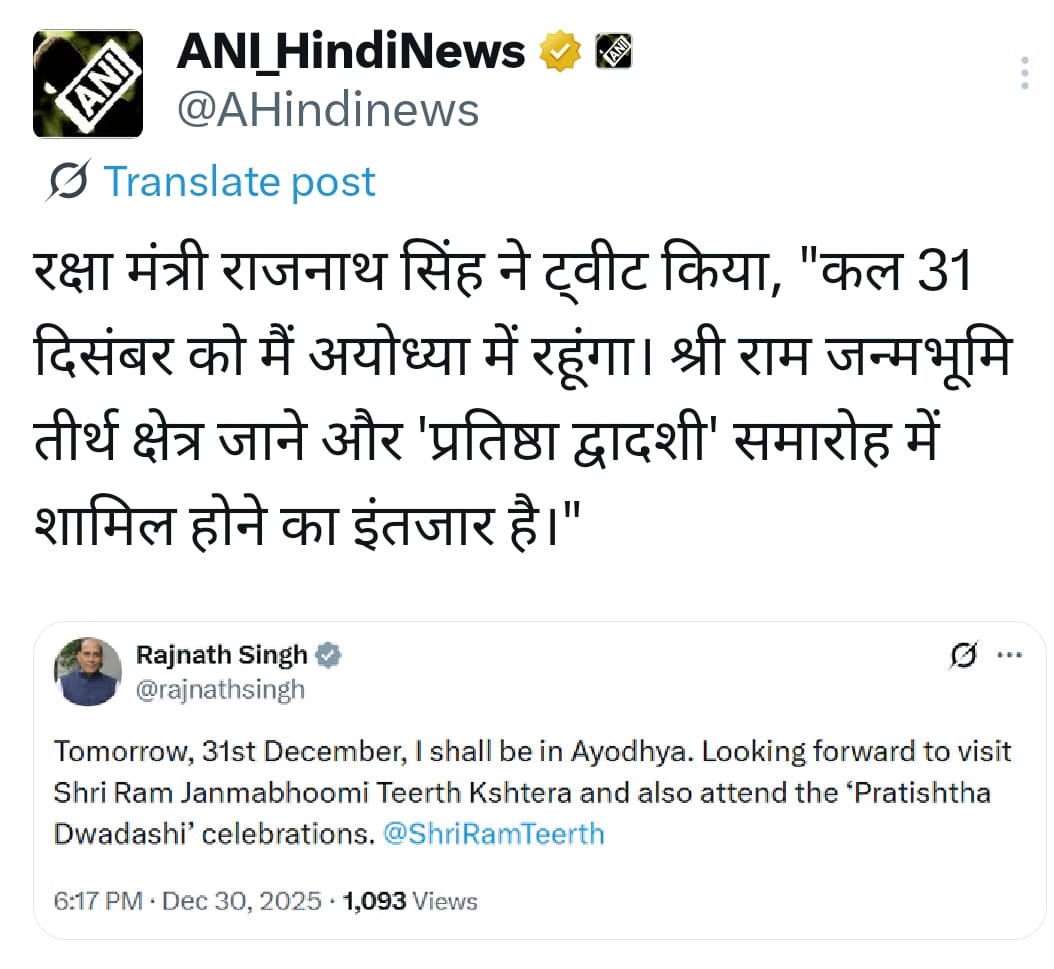This screenshot has height=969, width=1054.
Task: Click the verified badge next to Rajnath Singh
Action: 329,656
